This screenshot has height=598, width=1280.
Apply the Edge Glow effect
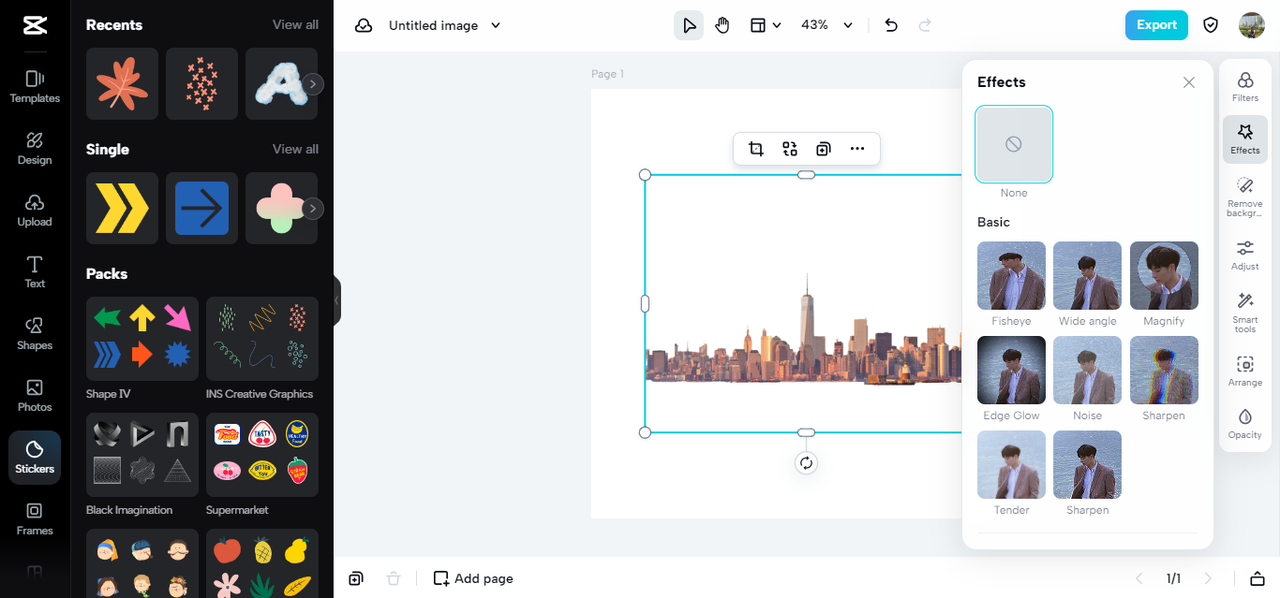coord(1011,370)
